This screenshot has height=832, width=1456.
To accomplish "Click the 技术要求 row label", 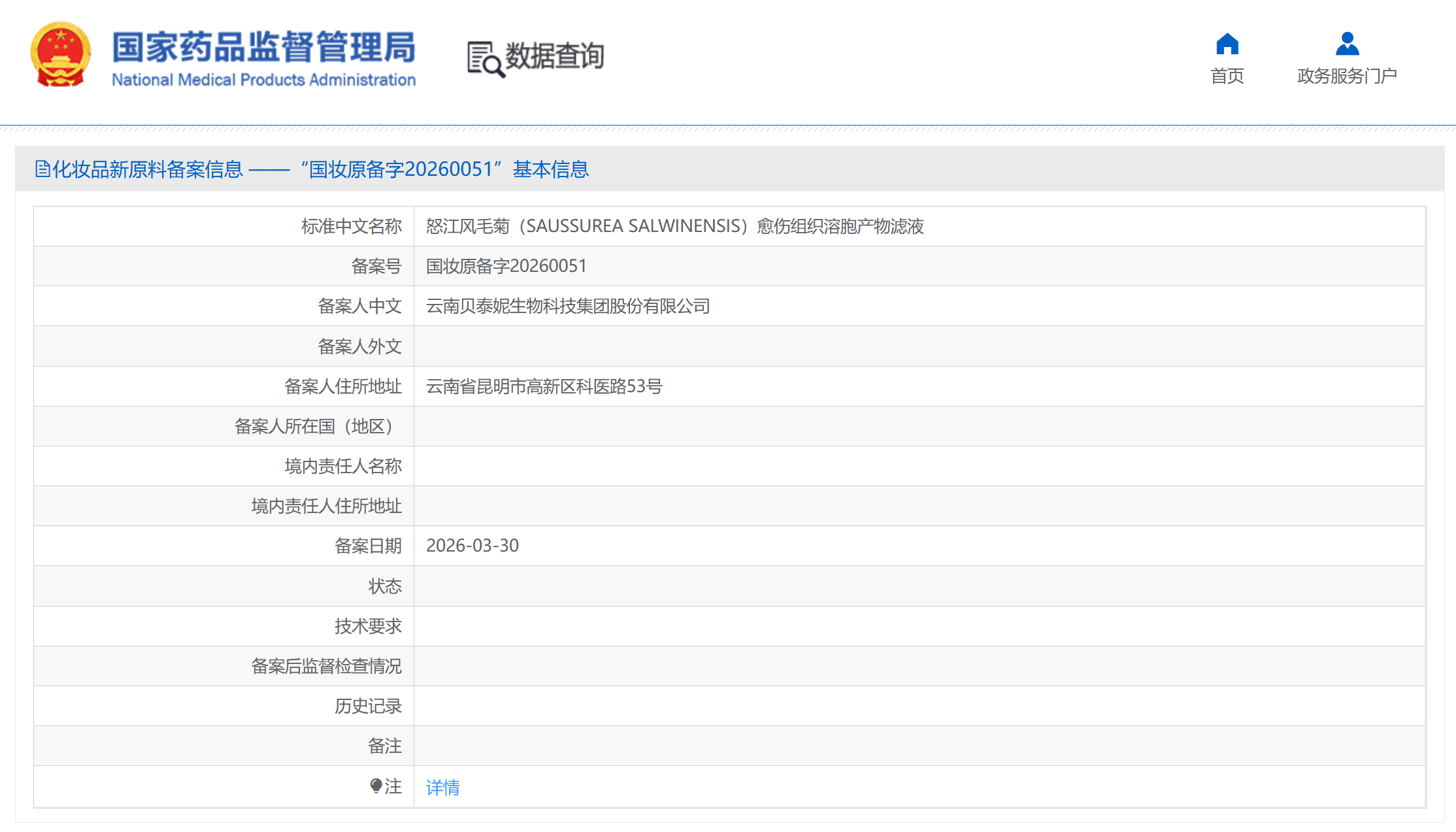I will point(367,626).
